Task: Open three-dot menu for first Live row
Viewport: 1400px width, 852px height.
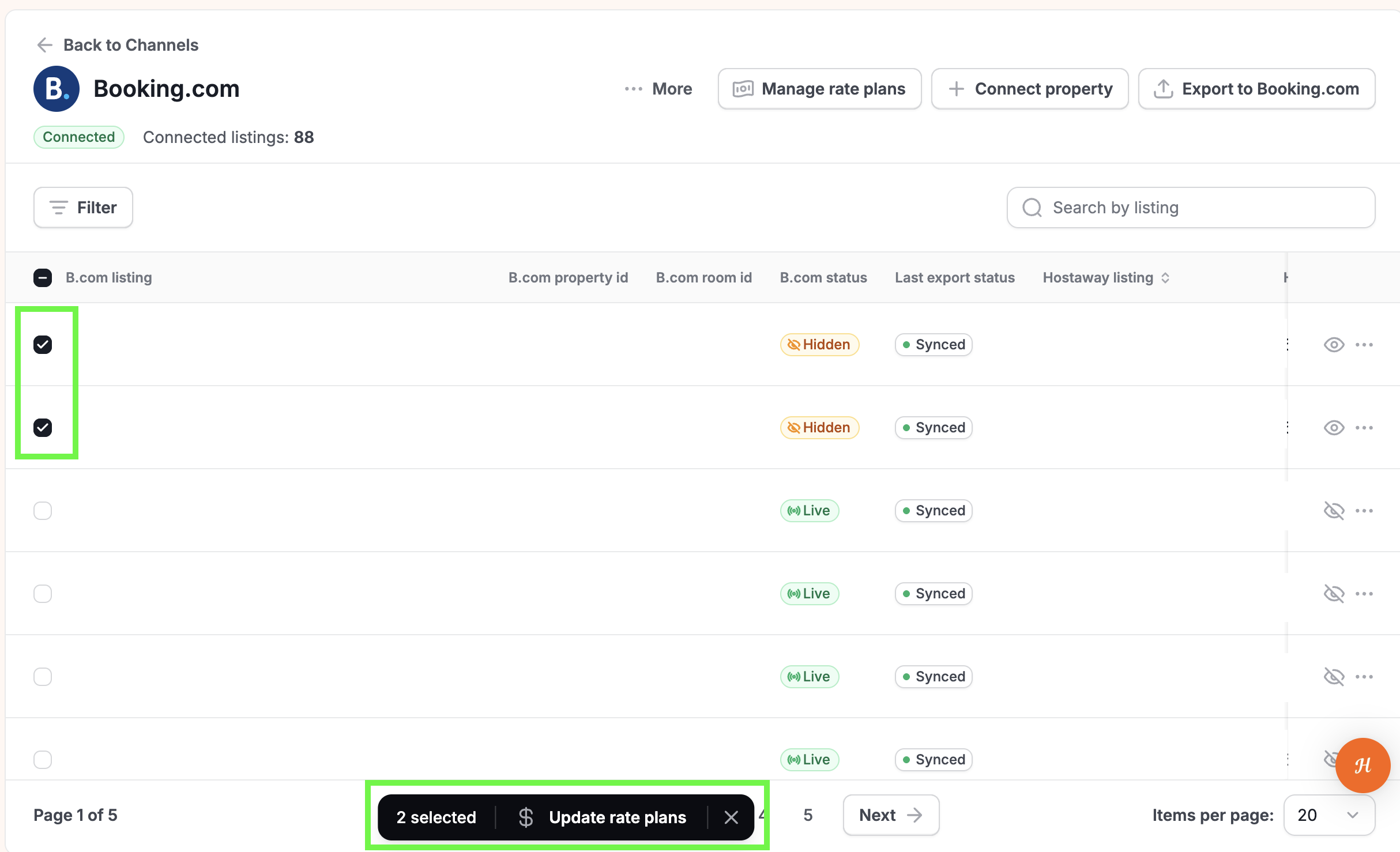Action: [1364, 511]
